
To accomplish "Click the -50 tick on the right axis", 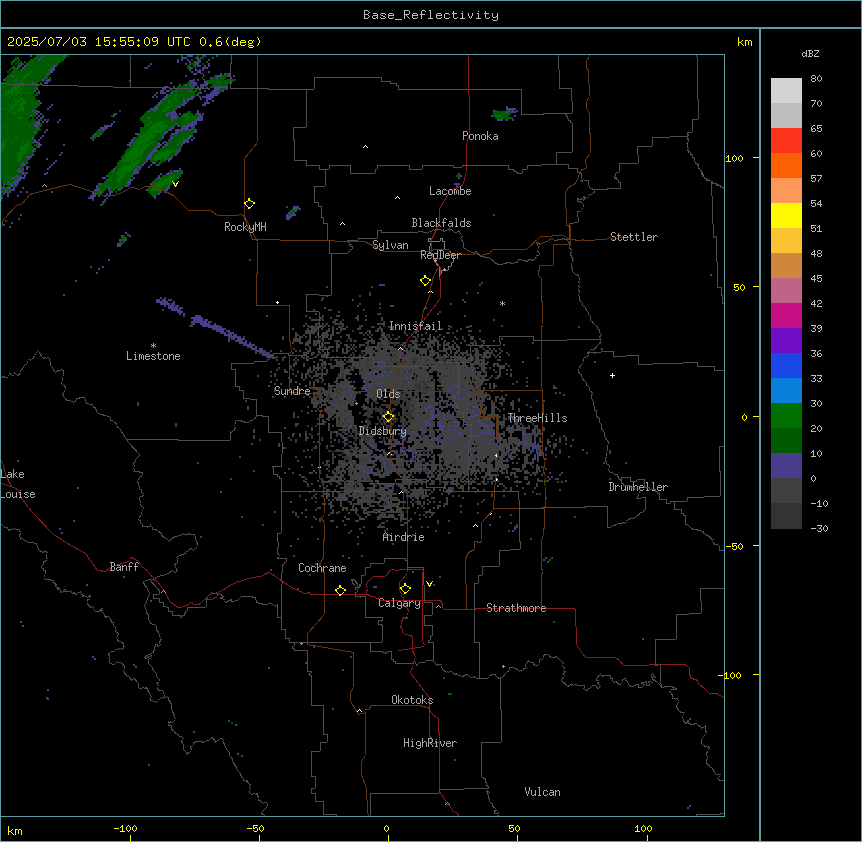I will [734, 546].
